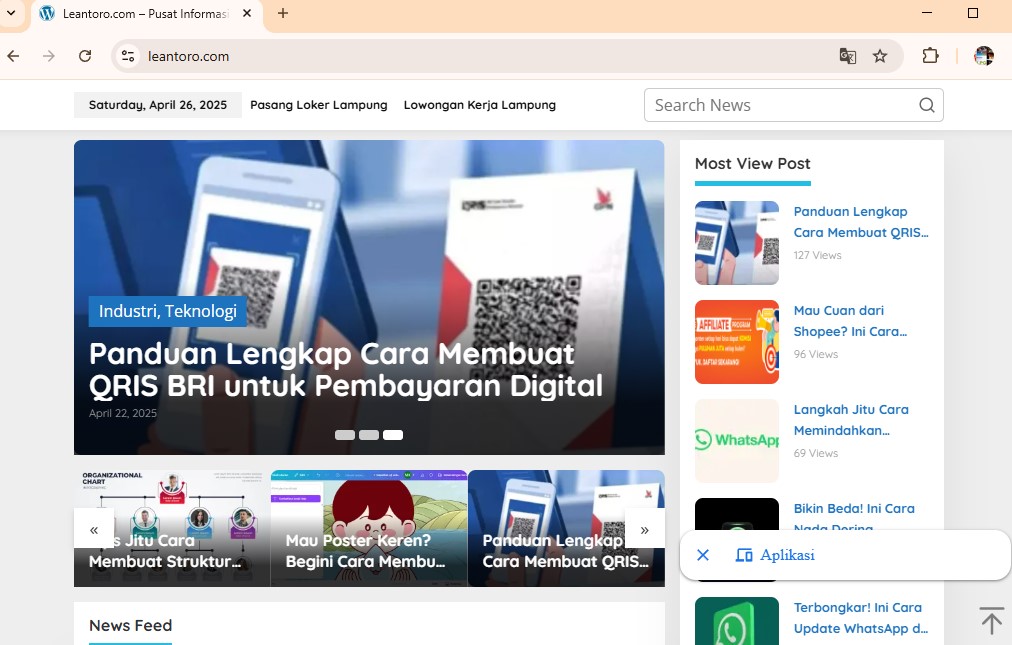Open sidebar link Panduan Lengkap Cara Membuat QRIS
1012x645 pixels.
[x=861, y=222]
